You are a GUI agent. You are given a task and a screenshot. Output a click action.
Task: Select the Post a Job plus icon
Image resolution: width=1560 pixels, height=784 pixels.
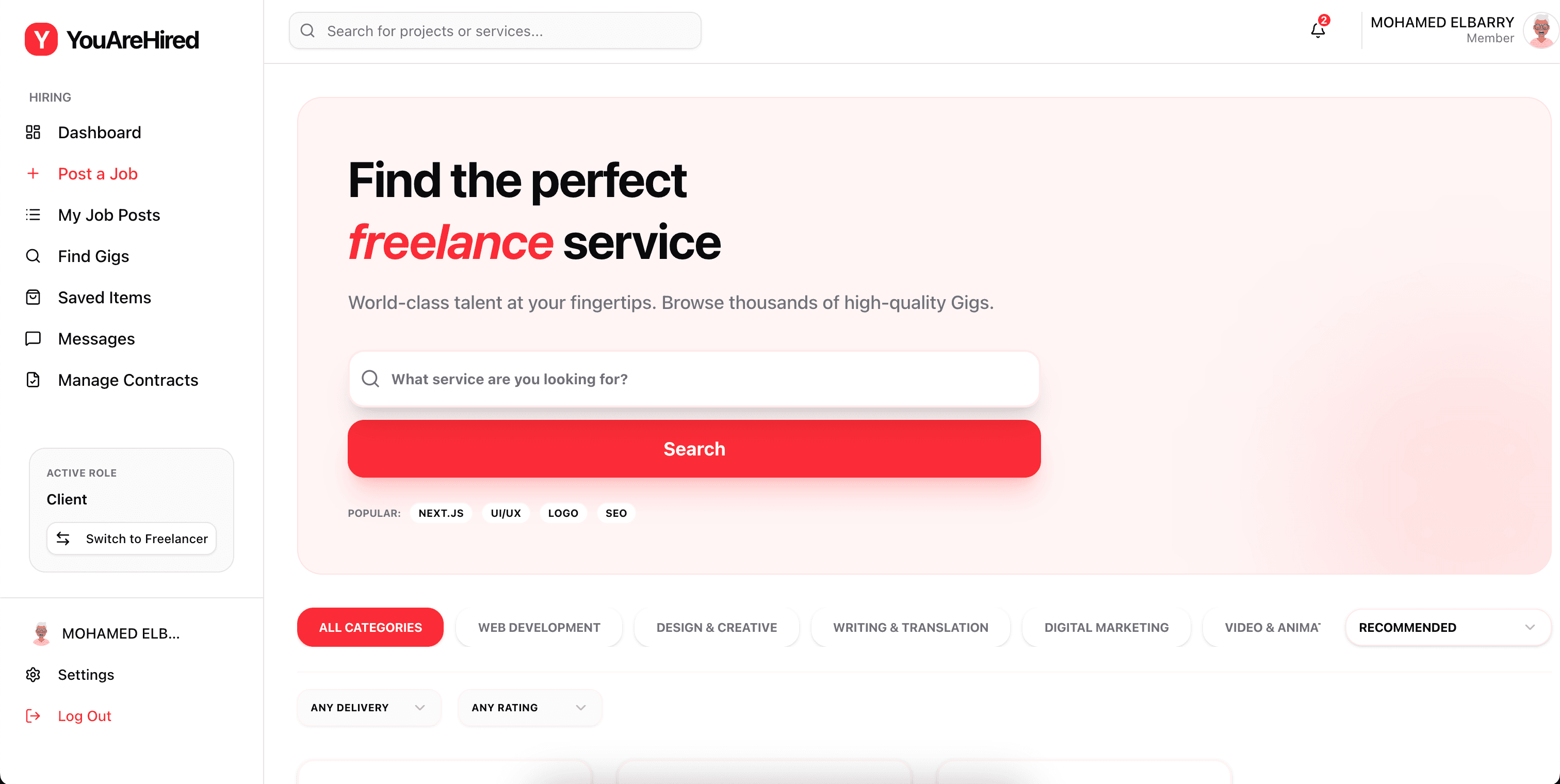[x=34, y=174]
